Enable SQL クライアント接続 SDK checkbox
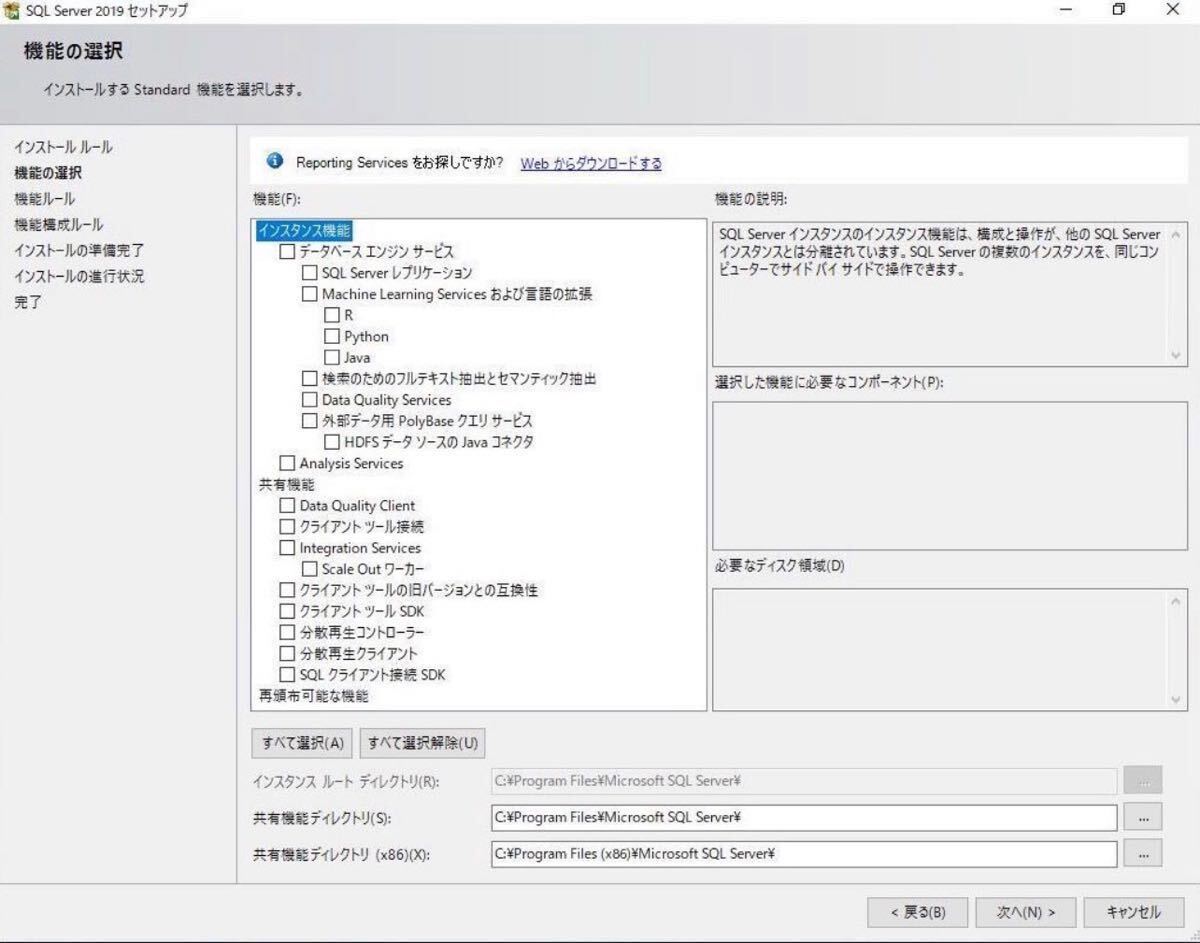This screenshot has width=1200, height=943. pos(287,675)
